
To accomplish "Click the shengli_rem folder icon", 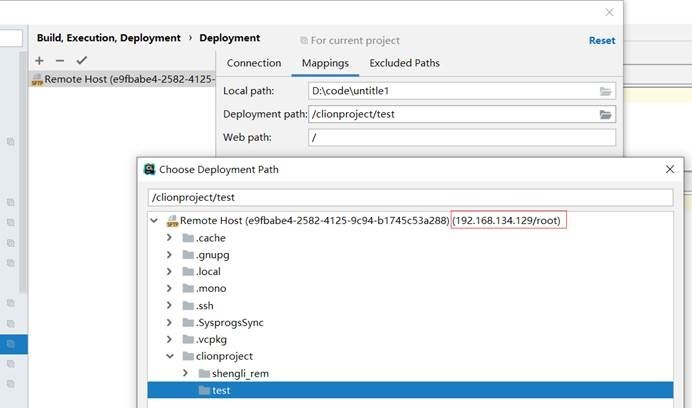I will click(204, 374).
